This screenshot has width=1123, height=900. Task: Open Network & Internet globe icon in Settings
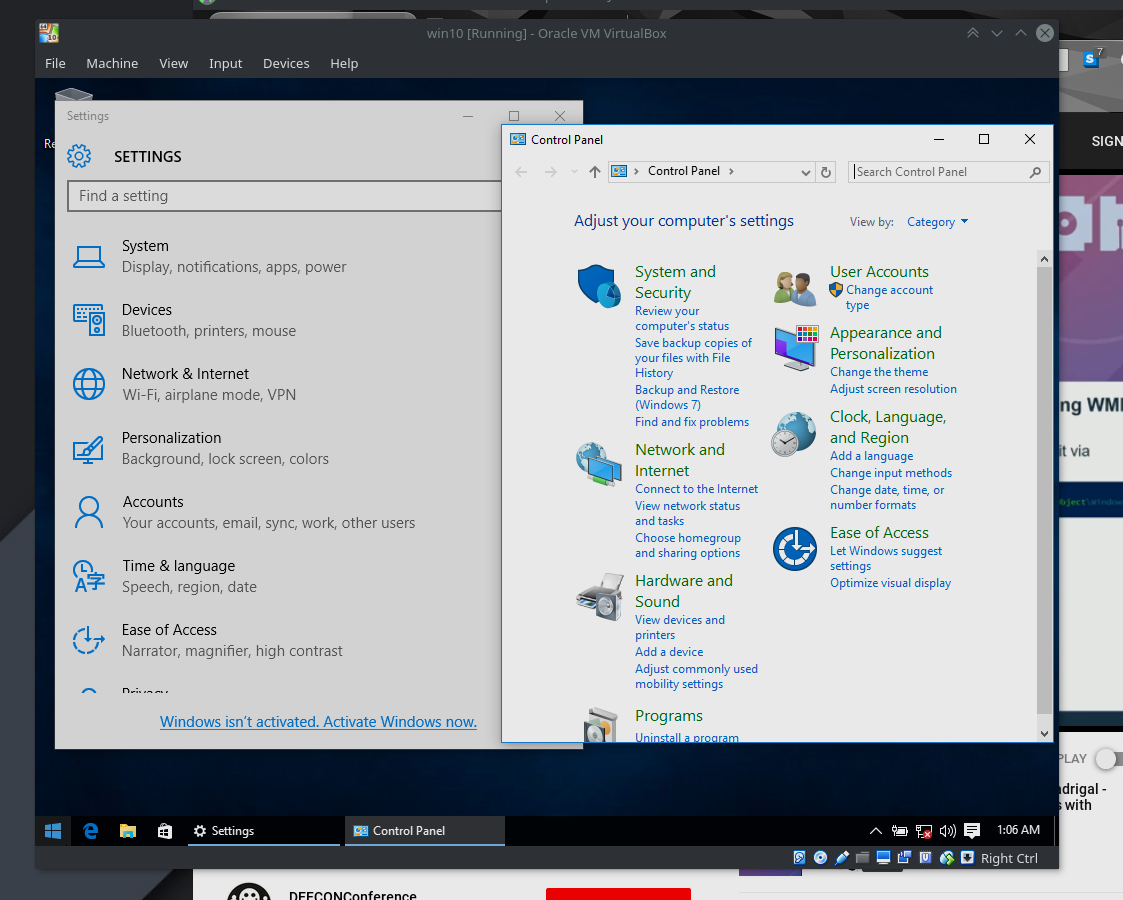pyautogui.click(x=89, y=384)
